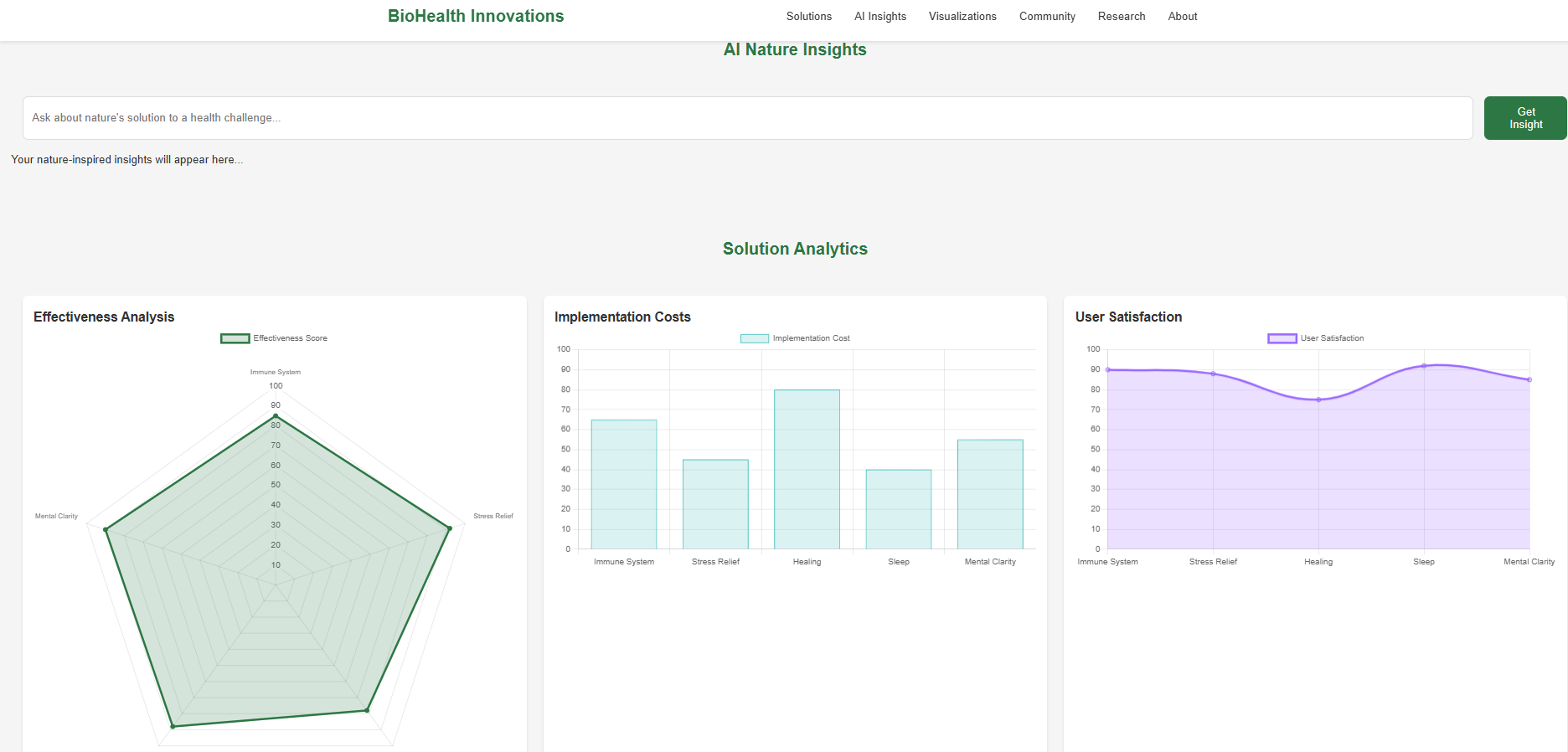Open the About nav item

point(1183,16)
